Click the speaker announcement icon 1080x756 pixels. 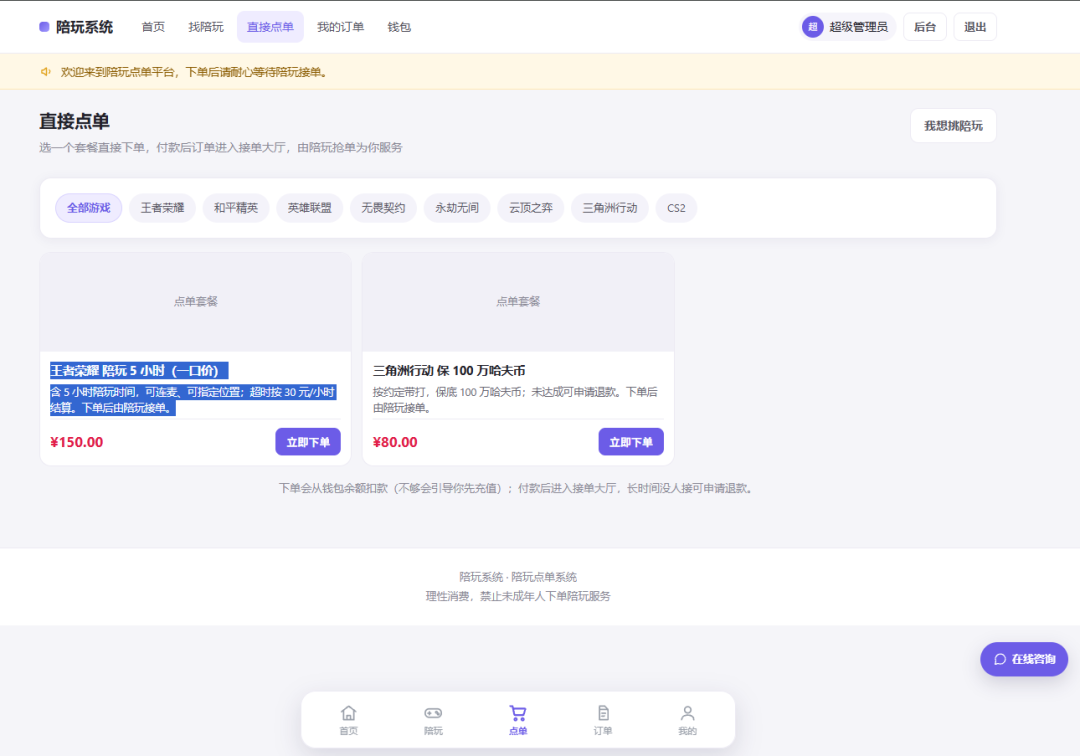pyautogui.click(x=45, y=72)
